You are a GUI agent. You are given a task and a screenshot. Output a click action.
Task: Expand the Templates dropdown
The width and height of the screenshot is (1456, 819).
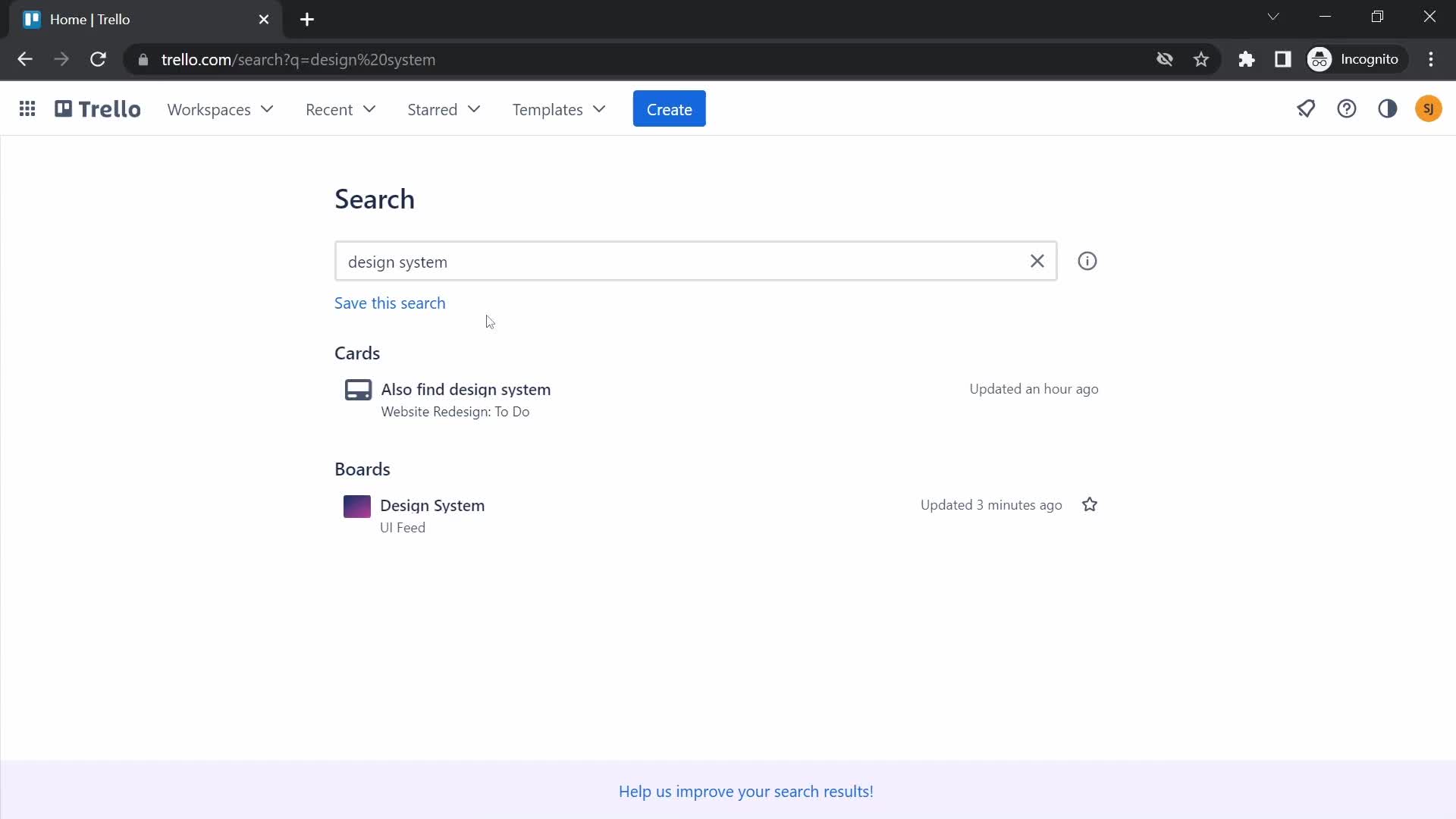559,109
